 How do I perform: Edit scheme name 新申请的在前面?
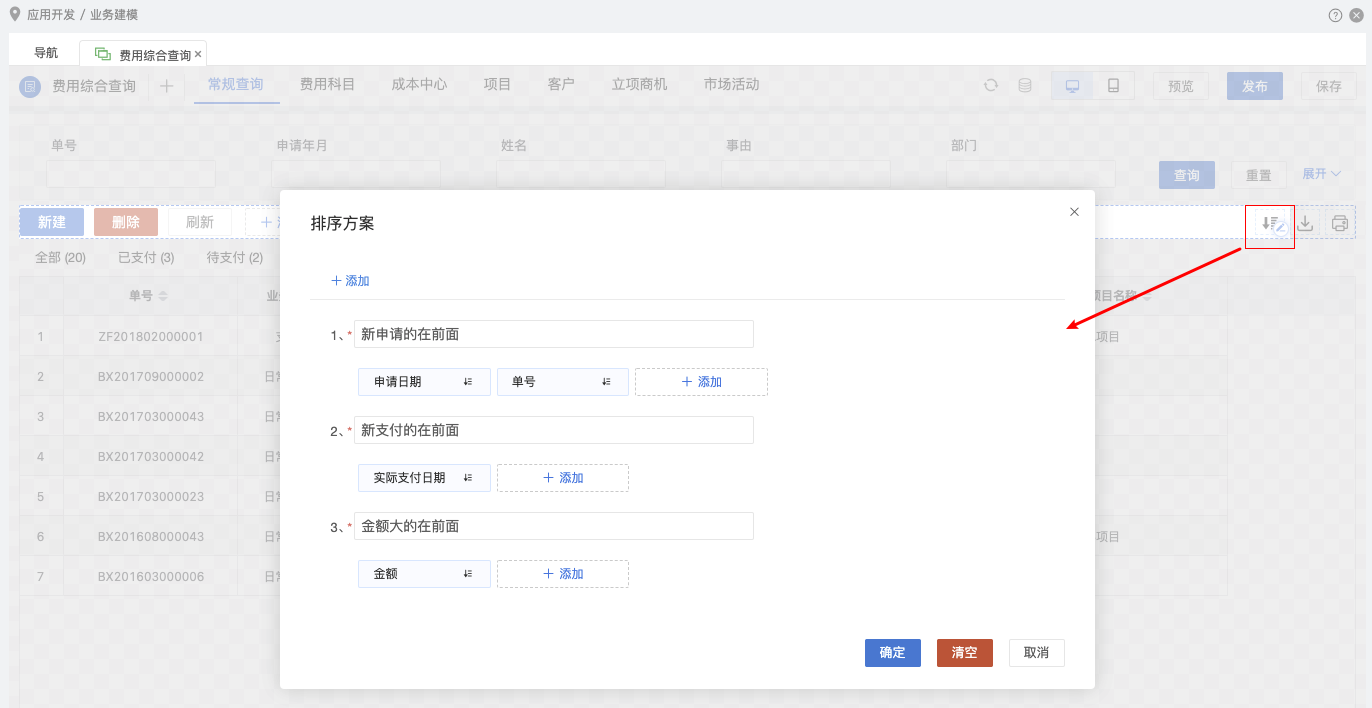(x=554, y=334)
